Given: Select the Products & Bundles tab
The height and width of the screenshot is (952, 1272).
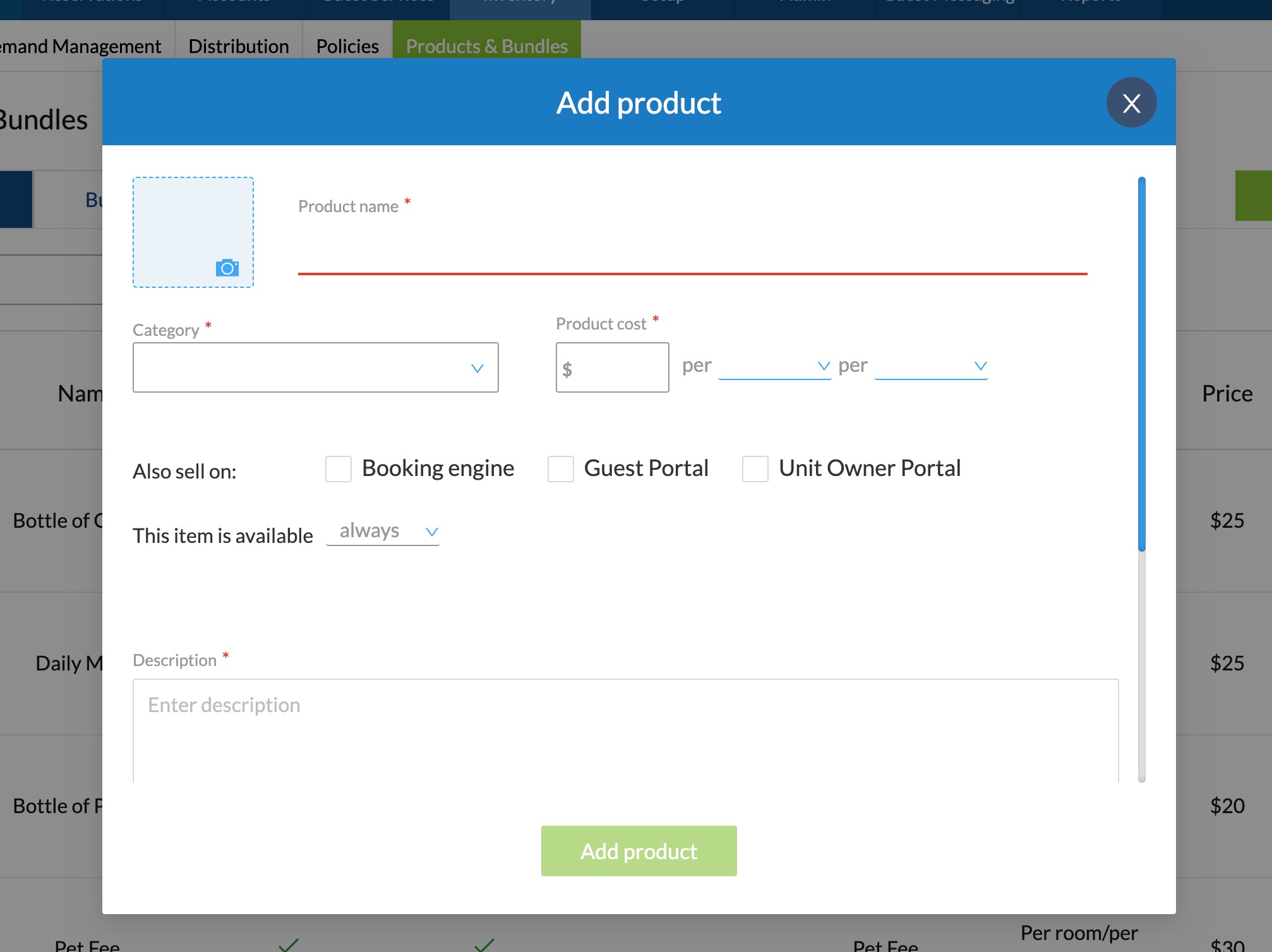Looking at the screenshot, I should click(x=486, y=46).
